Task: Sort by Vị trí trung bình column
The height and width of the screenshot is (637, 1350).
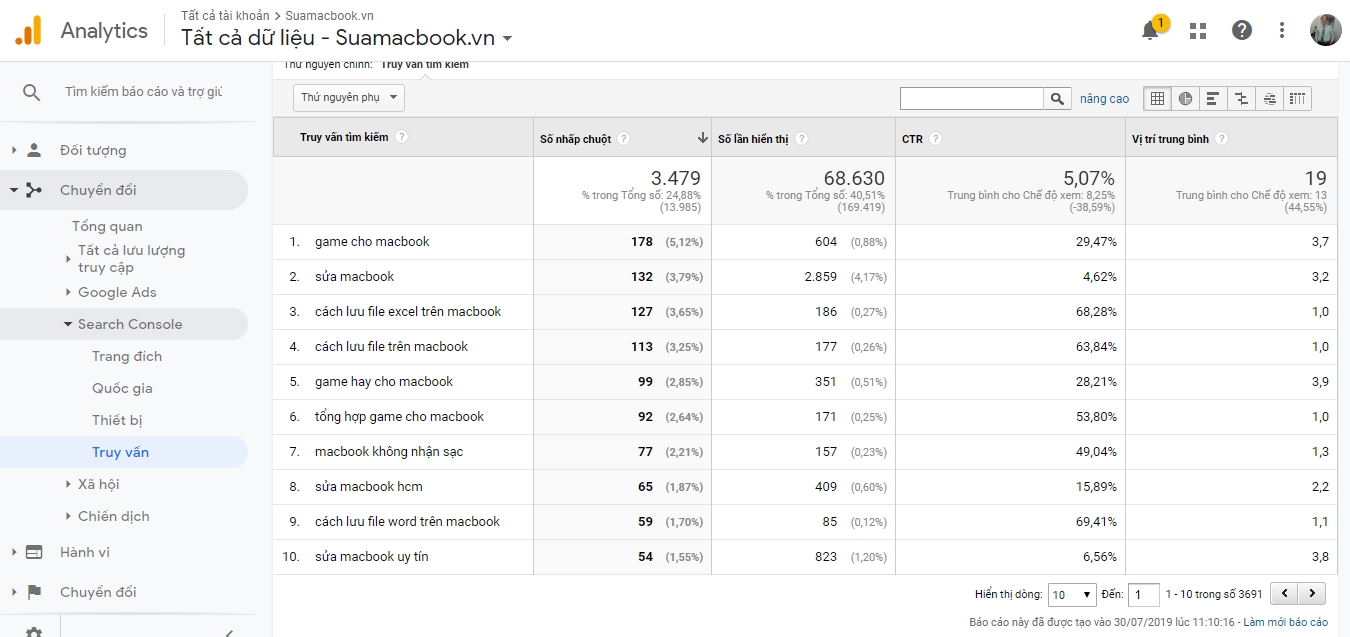Action: (x=1170, y=139)
